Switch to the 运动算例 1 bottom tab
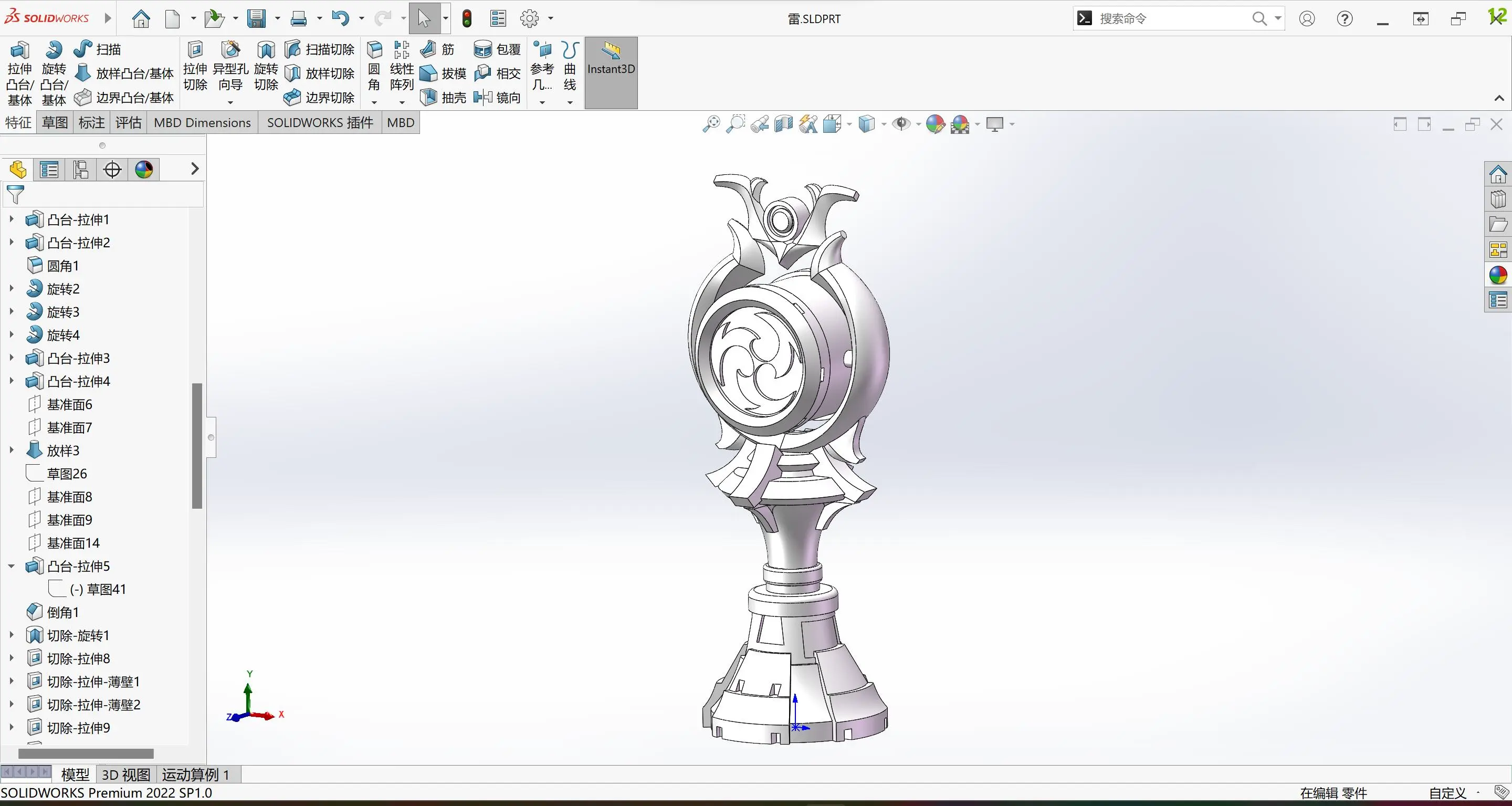 click(195, 775)
